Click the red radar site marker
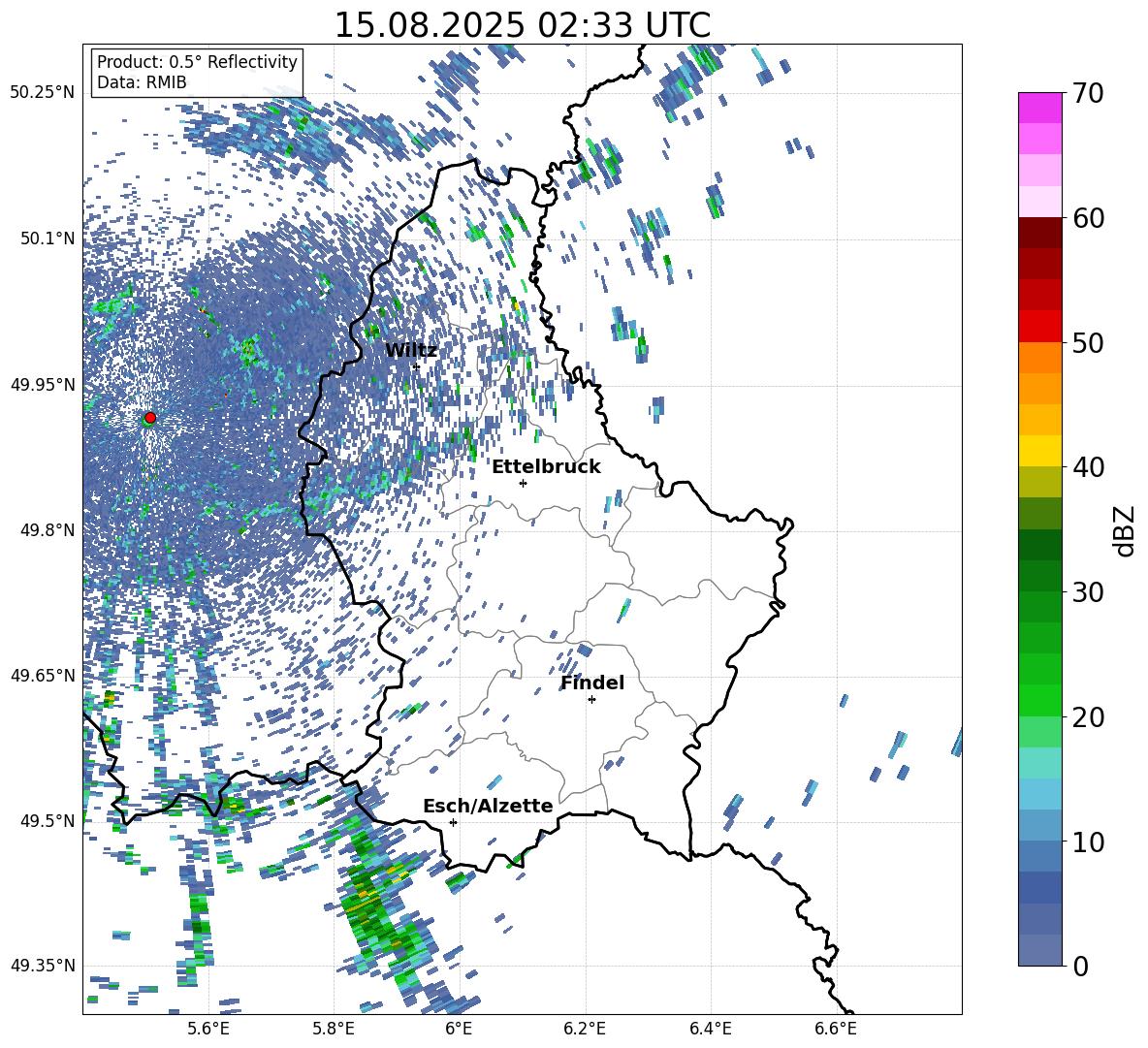The height and width of the screenshot is (1048, 1148). (x=150, y=417)
